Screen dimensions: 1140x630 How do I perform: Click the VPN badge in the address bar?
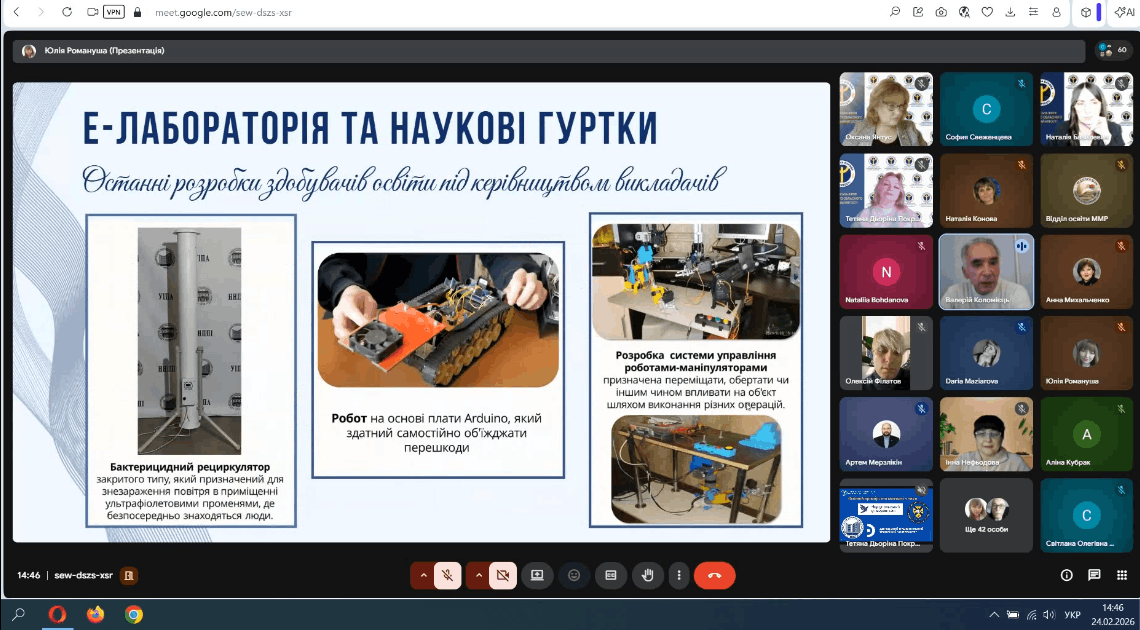(x=114, y=12)
